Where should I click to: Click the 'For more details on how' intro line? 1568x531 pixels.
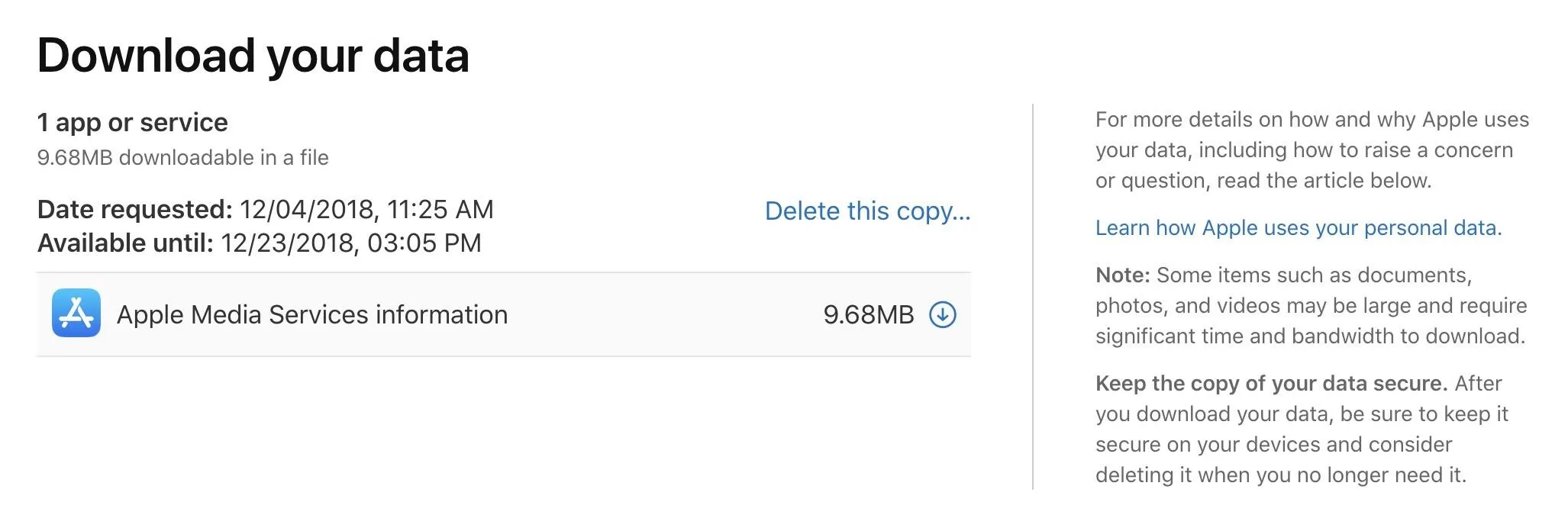(x=1312, y=120)
